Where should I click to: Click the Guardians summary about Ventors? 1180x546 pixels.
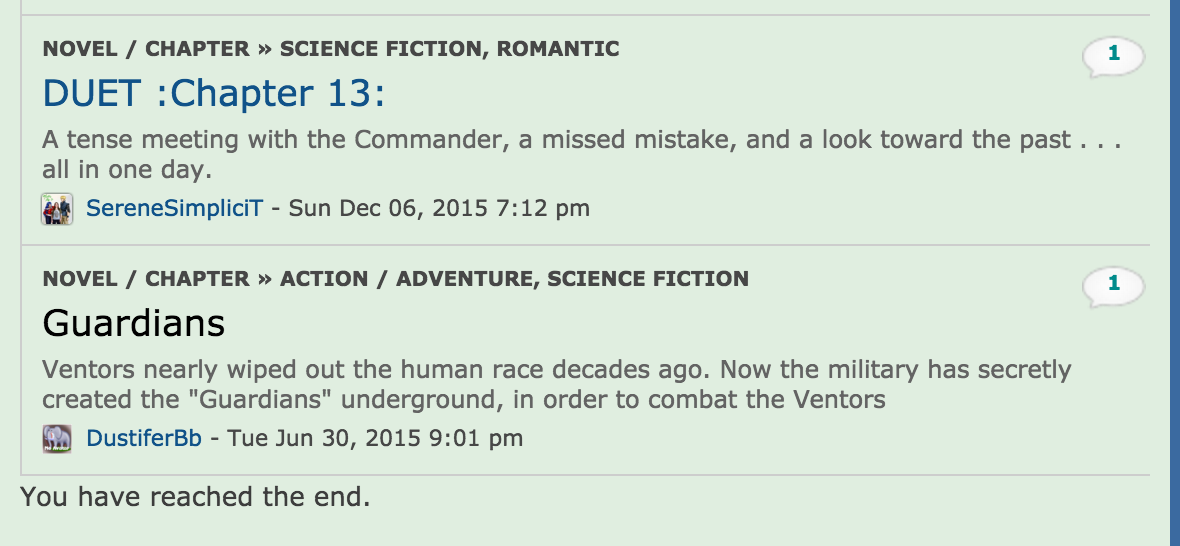pos(556,384)
